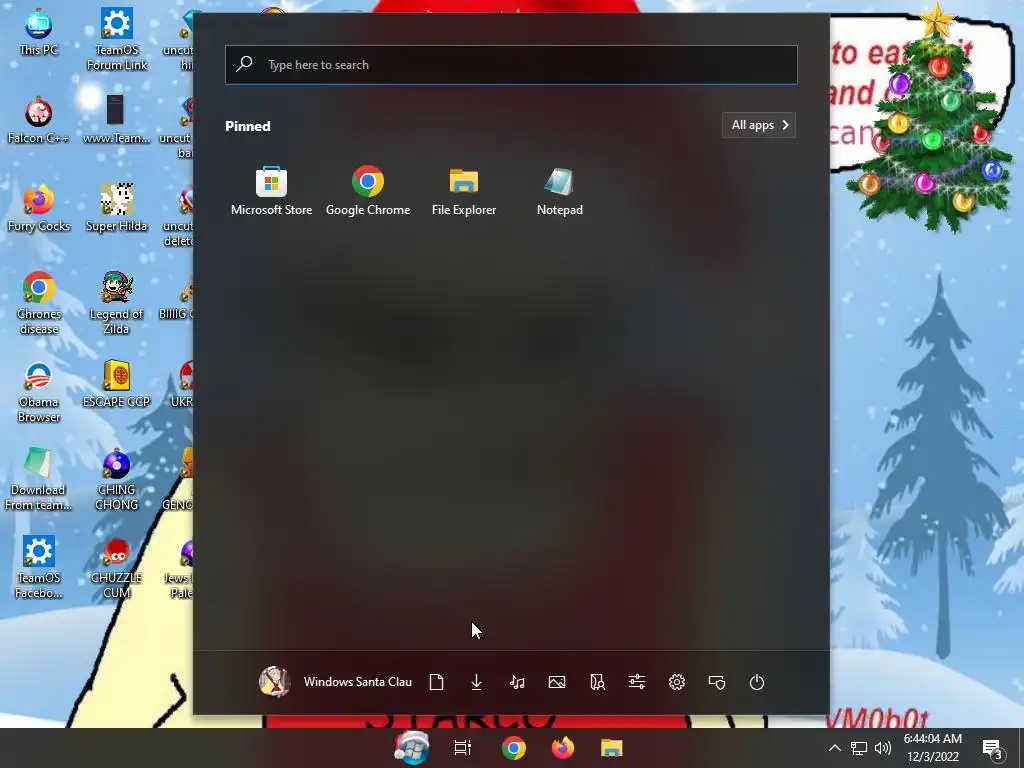The width and height of the screenshot is (1024, 768).
Task: Launch Chrome from the taskbar
Action: tap(514, 748)
